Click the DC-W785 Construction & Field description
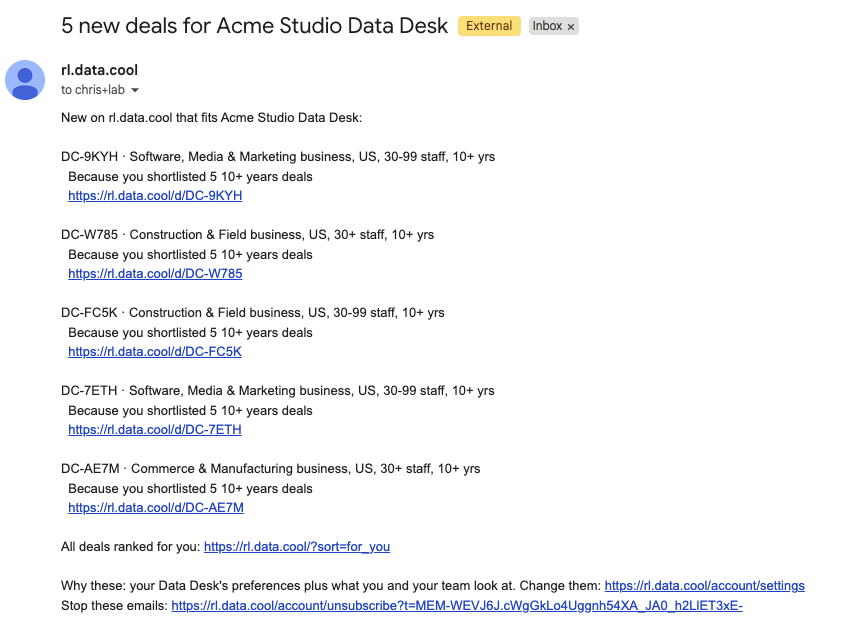The width and height of the screenshot is (865, 634). coord(247,235)
